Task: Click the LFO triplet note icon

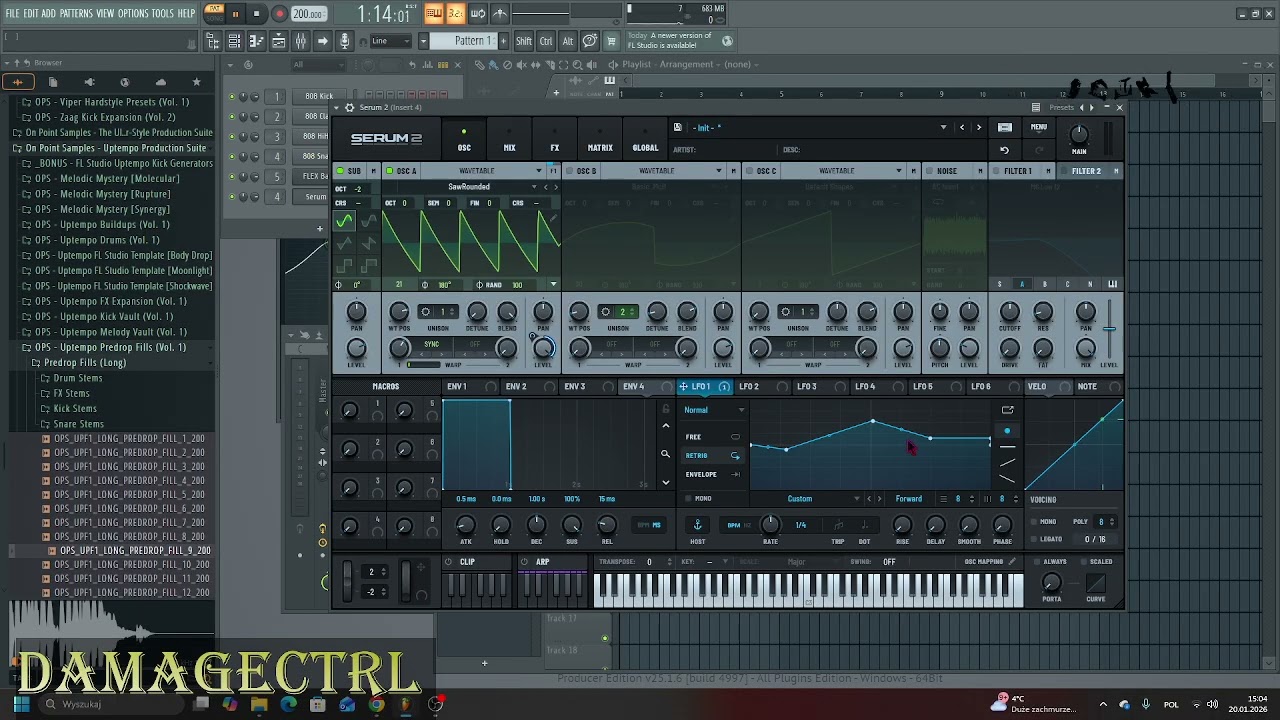Action: point(838,525)
